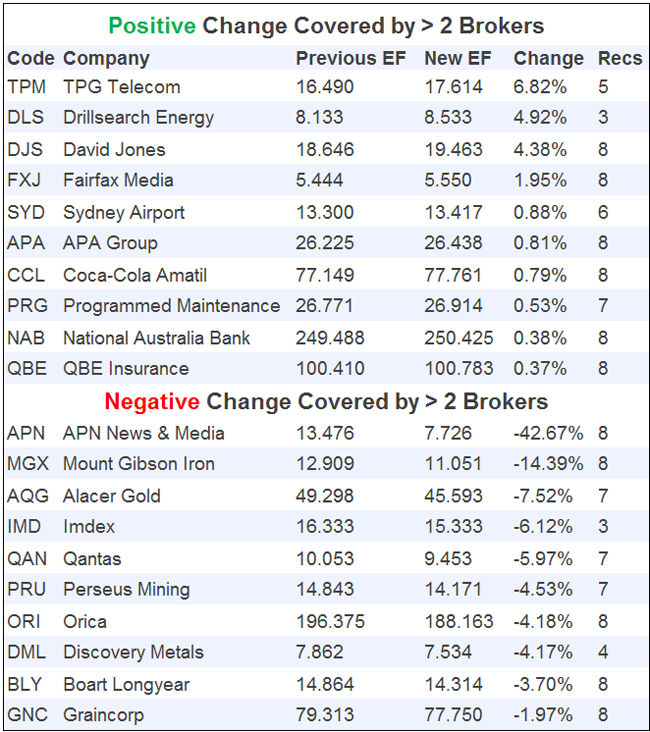Click the Boart Longyear company name
650x732 pixels.
click(126, 684)
